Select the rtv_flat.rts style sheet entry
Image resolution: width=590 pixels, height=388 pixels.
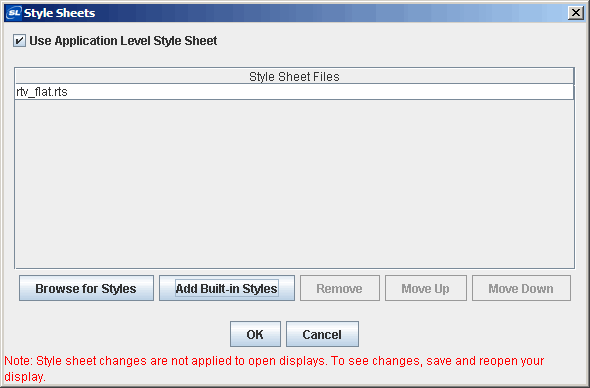tap(294, 92)
